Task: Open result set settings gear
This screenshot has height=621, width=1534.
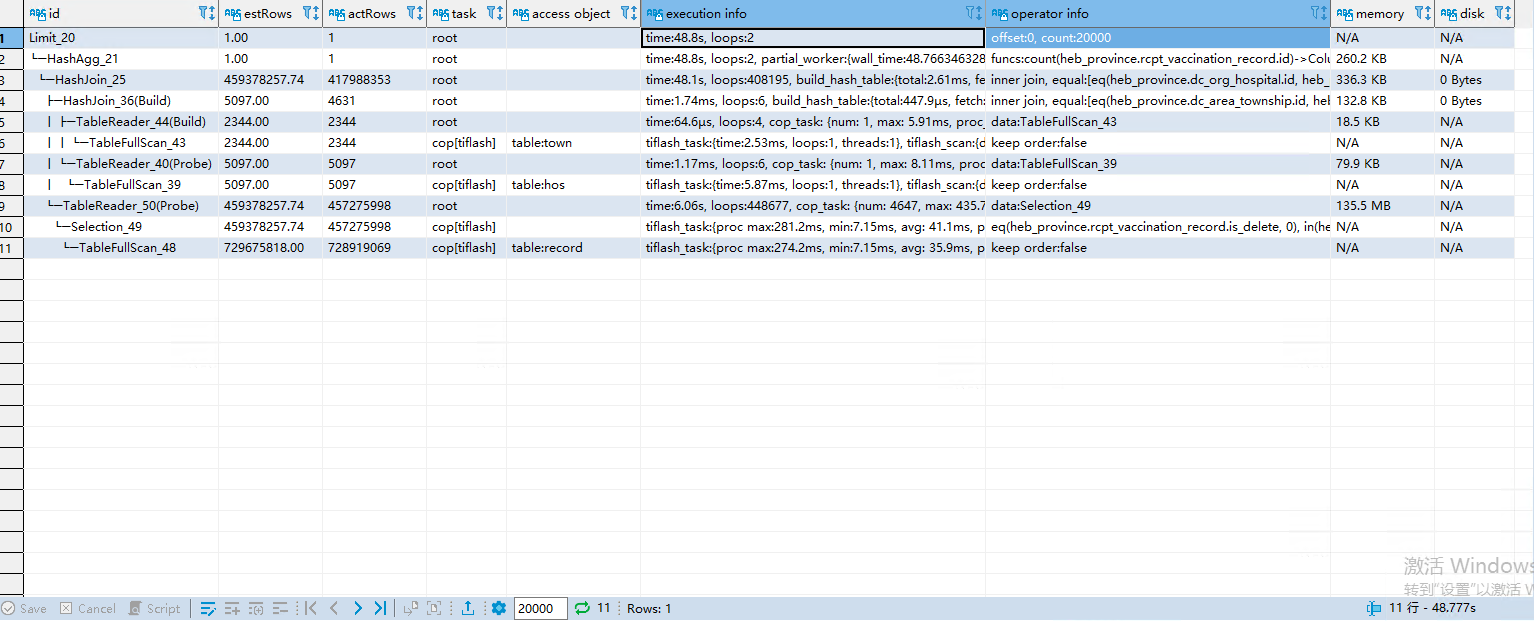Action: coord(498,608)
